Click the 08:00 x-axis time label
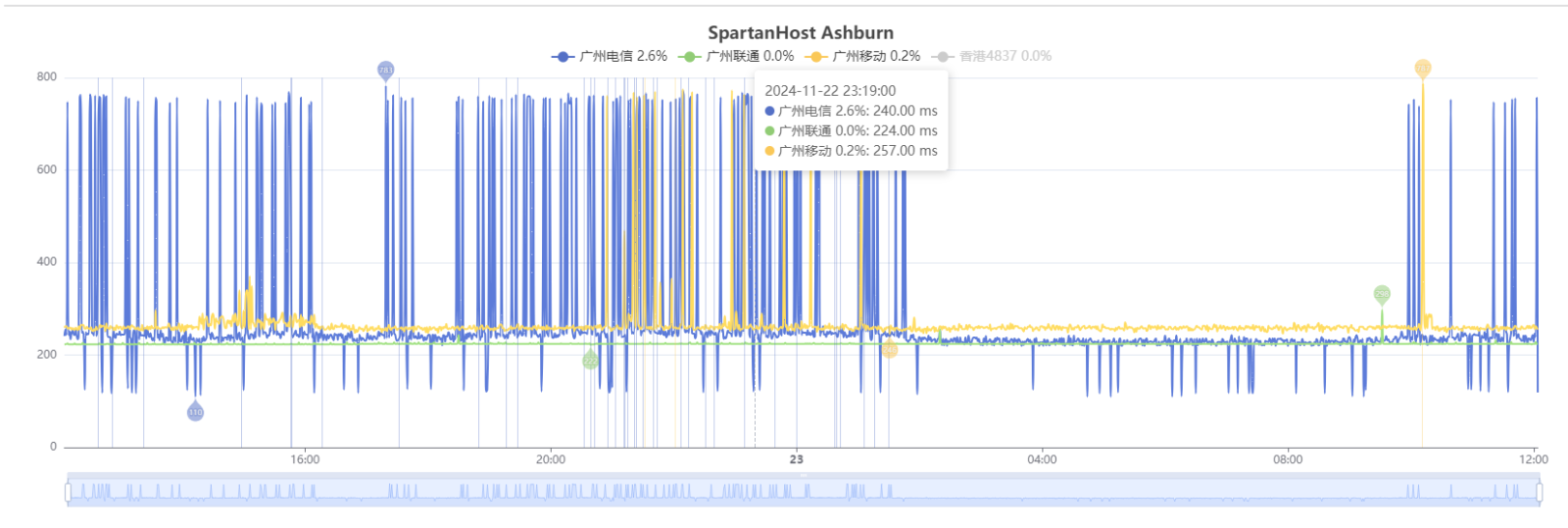 (1288, 459)
